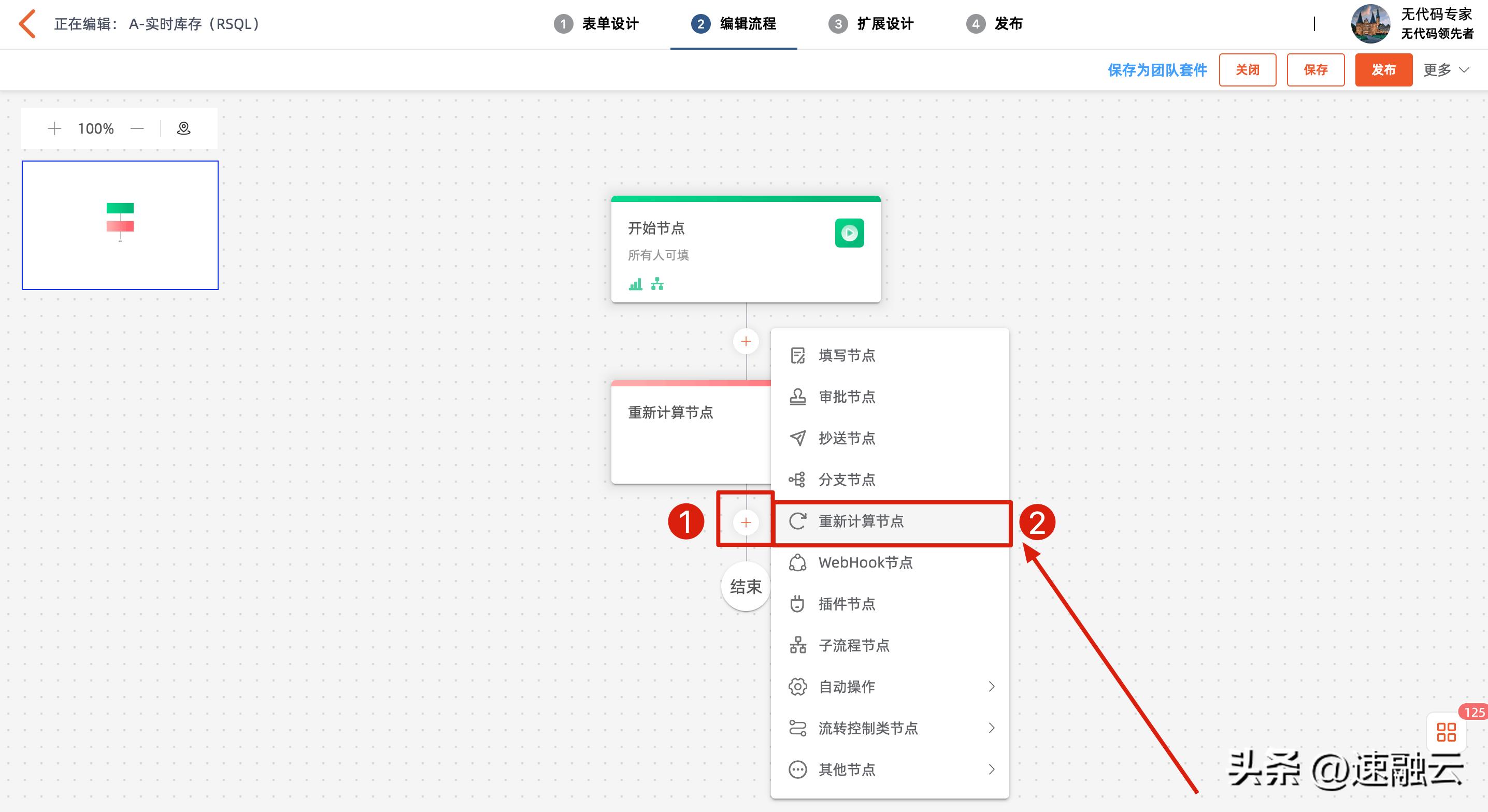
Task: Open the grid widget showing 125 badge
Action: (x=1447, y=732)
